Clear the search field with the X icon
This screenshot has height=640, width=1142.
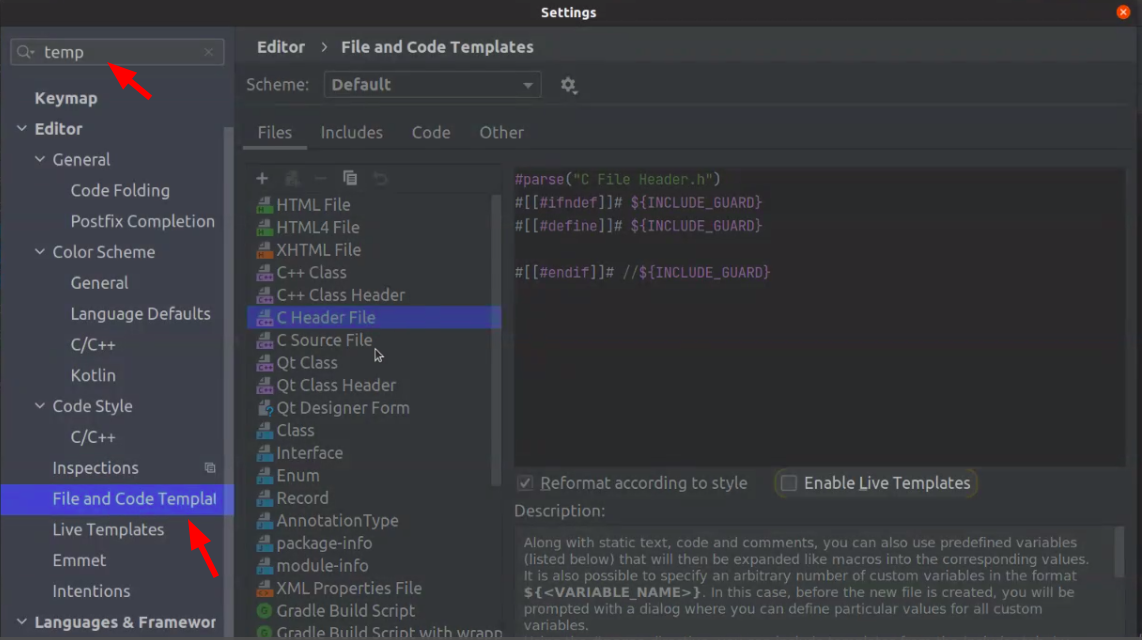208,51
